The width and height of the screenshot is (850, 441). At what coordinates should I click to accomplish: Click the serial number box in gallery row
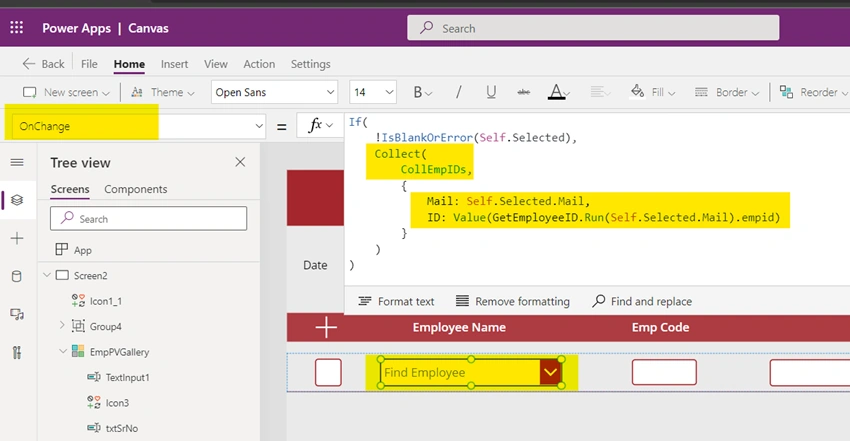(x=328, y=372)
